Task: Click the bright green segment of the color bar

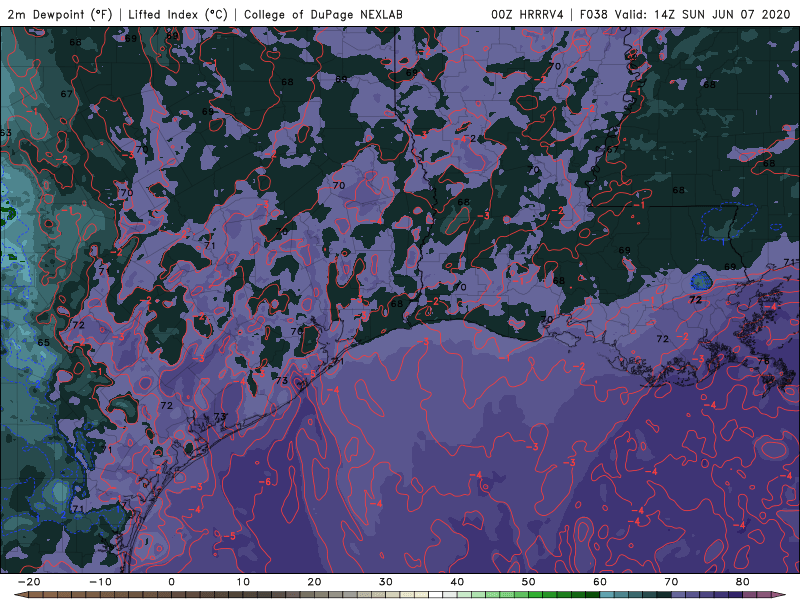Action: click(536, 595)
